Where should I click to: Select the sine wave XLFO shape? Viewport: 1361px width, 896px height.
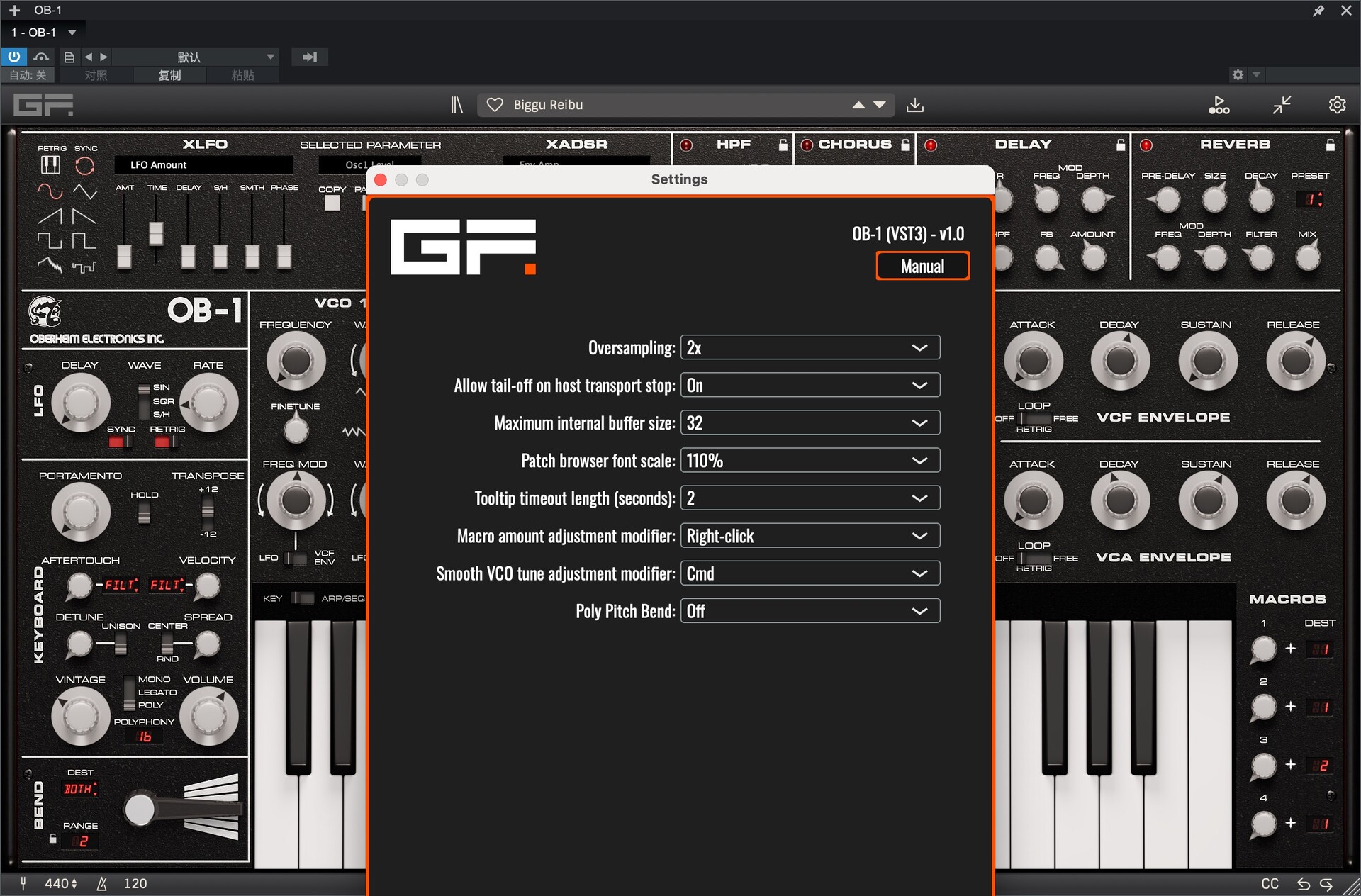50,191
